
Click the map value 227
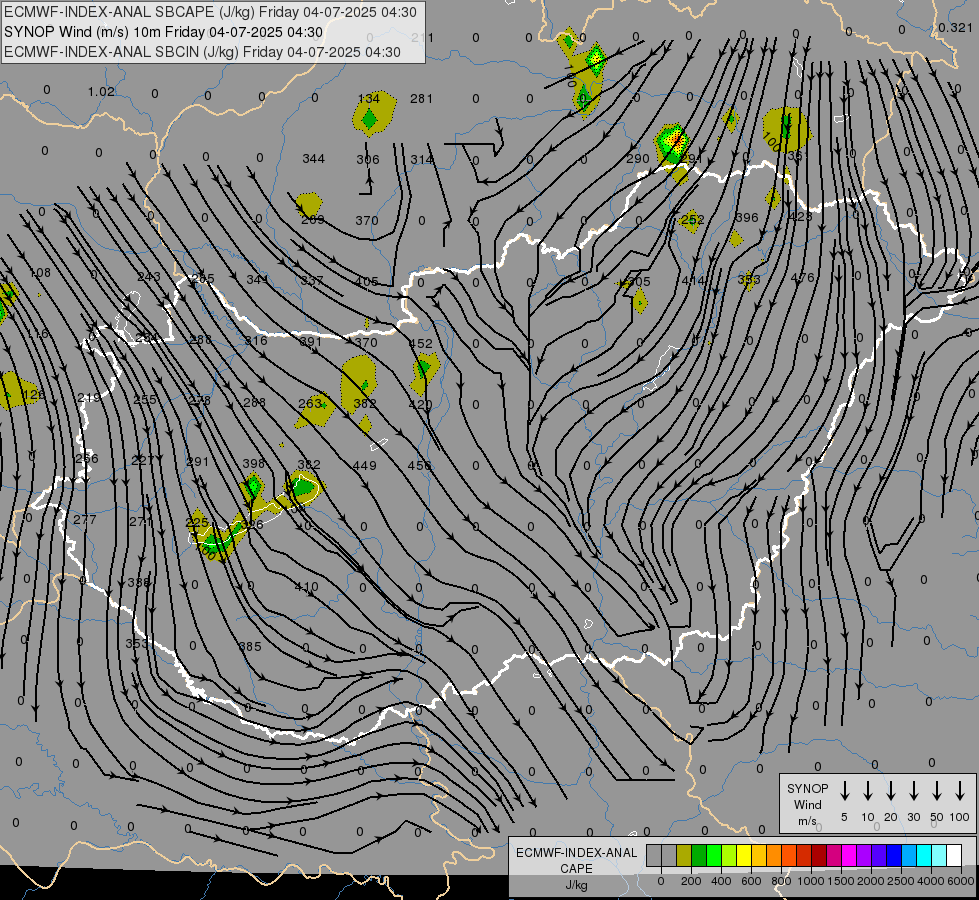click(x=143, y=460)
